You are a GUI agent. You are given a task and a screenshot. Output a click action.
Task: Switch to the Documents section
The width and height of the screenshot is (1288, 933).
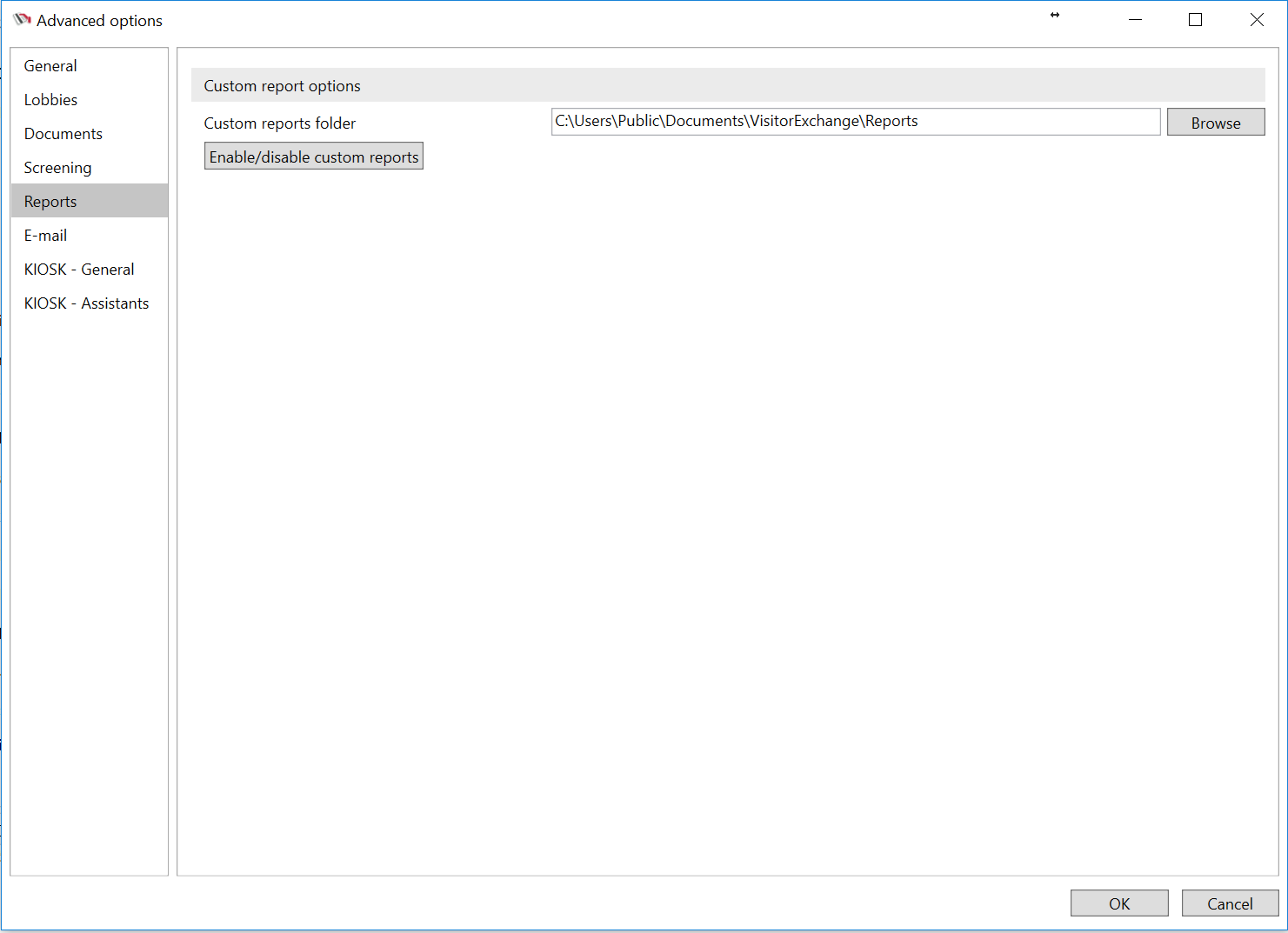(x=89, y=134)
